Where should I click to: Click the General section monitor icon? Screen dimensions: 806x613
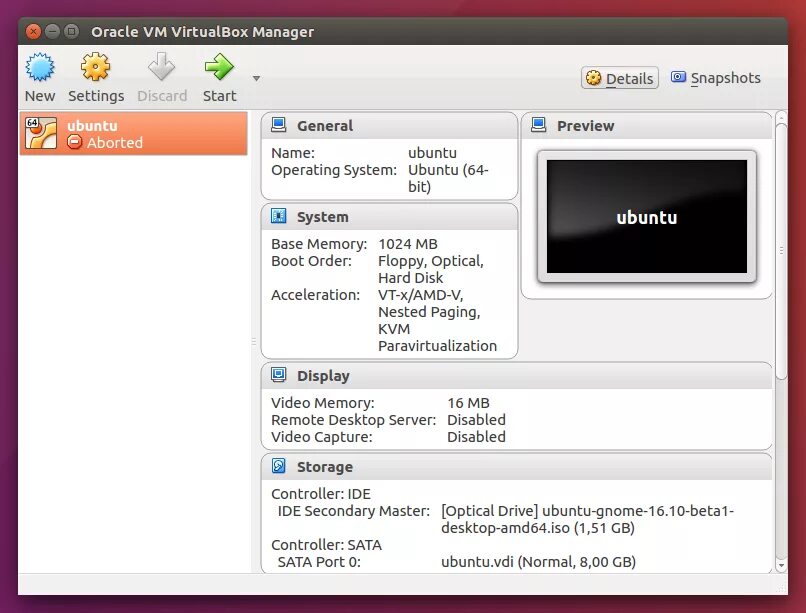click(x=279, y=125)
